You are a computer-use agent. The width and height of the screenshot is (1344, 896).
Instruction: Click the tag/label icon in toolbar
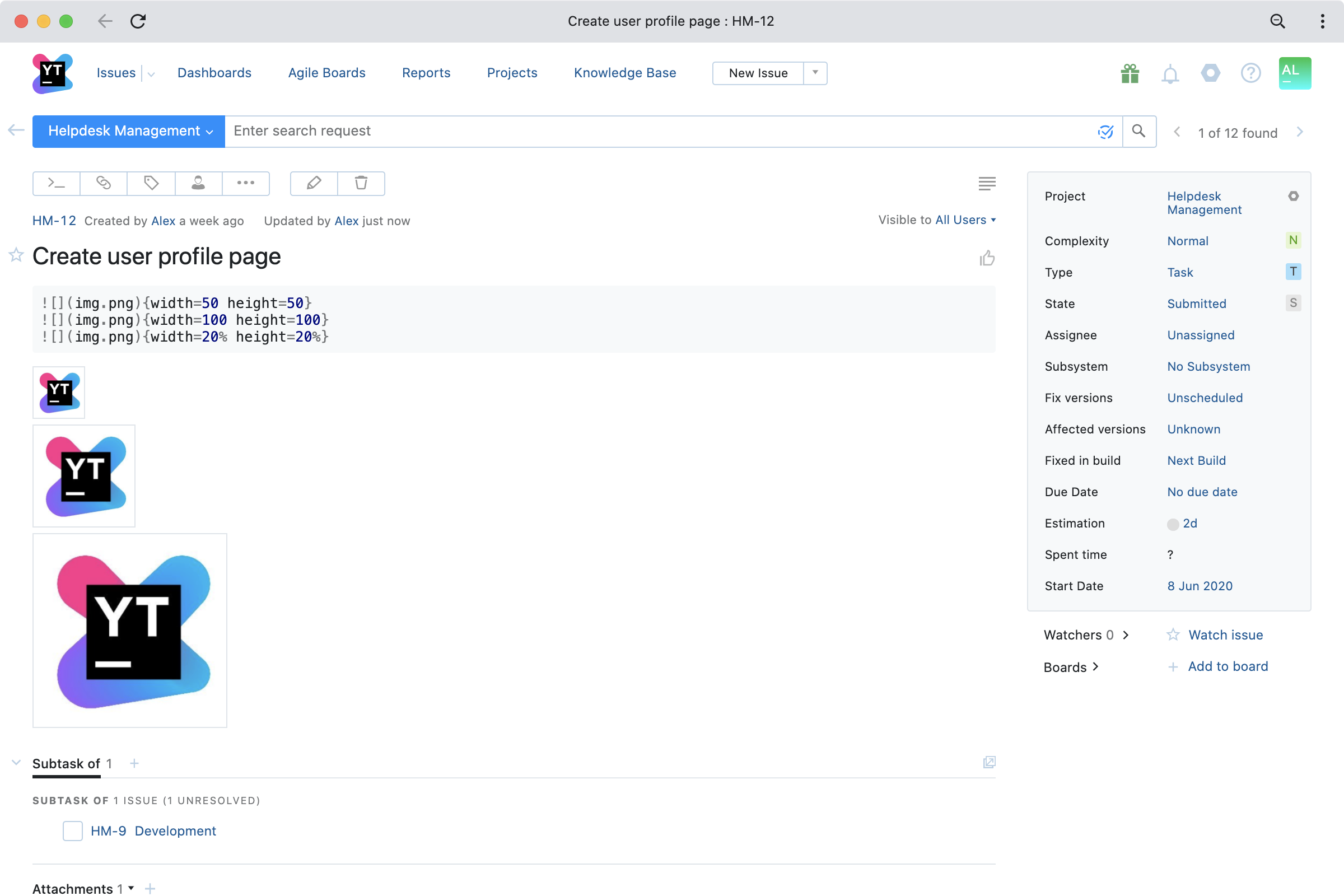[151, 183]
